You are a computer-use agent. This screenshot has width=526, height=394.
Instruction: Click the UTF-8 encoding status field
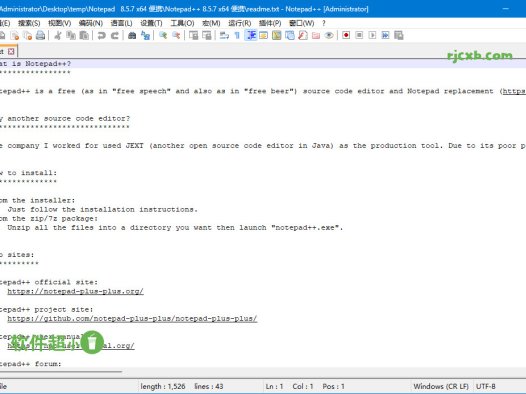485,386
